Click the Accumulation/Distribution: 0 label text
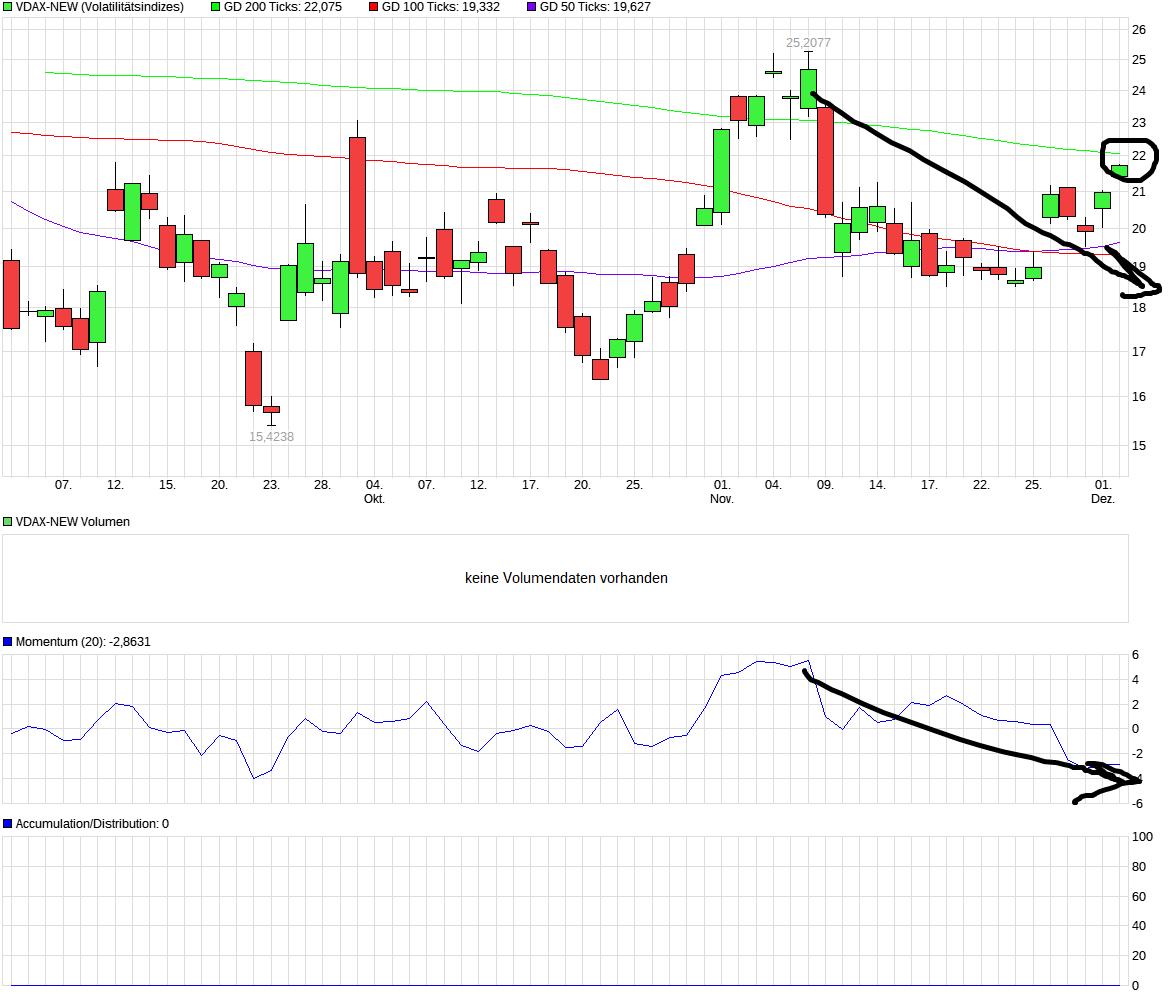The width and height of the screenshot is (1175, 997). pyautogui.click(x=92, y=824)
